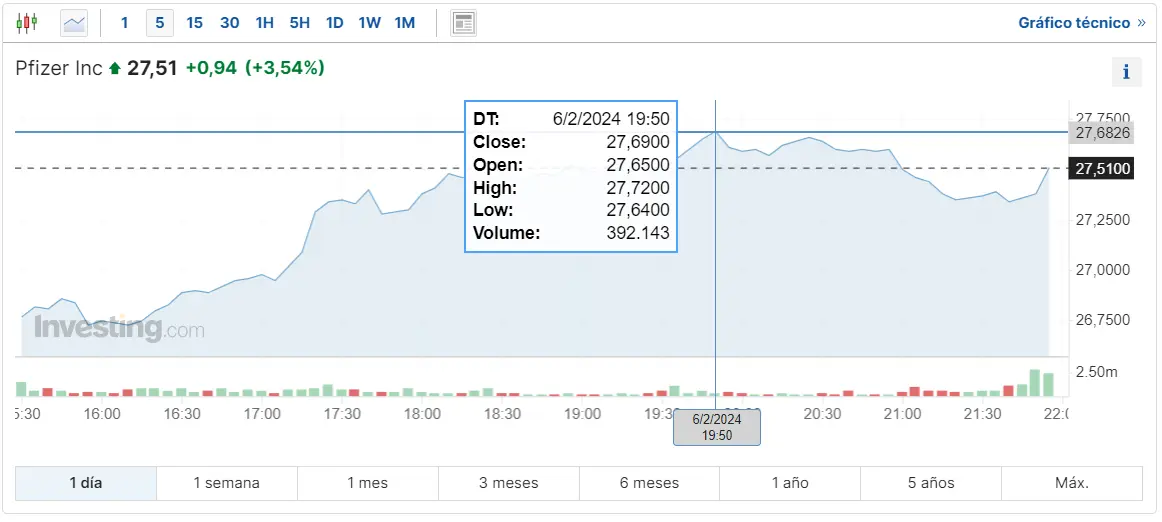Switch to the 1 semana range tab
This screenshot has height=522, width=1162.
point(227,483)
